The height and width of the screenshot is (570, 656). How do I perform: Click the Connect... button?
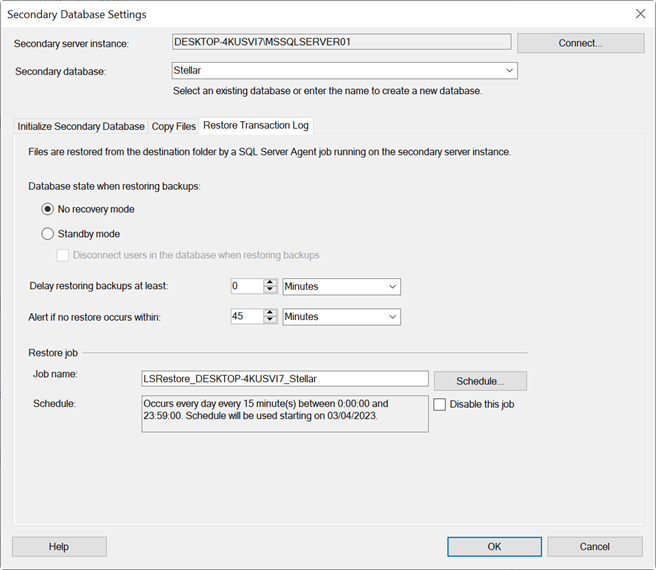point(580,43)
